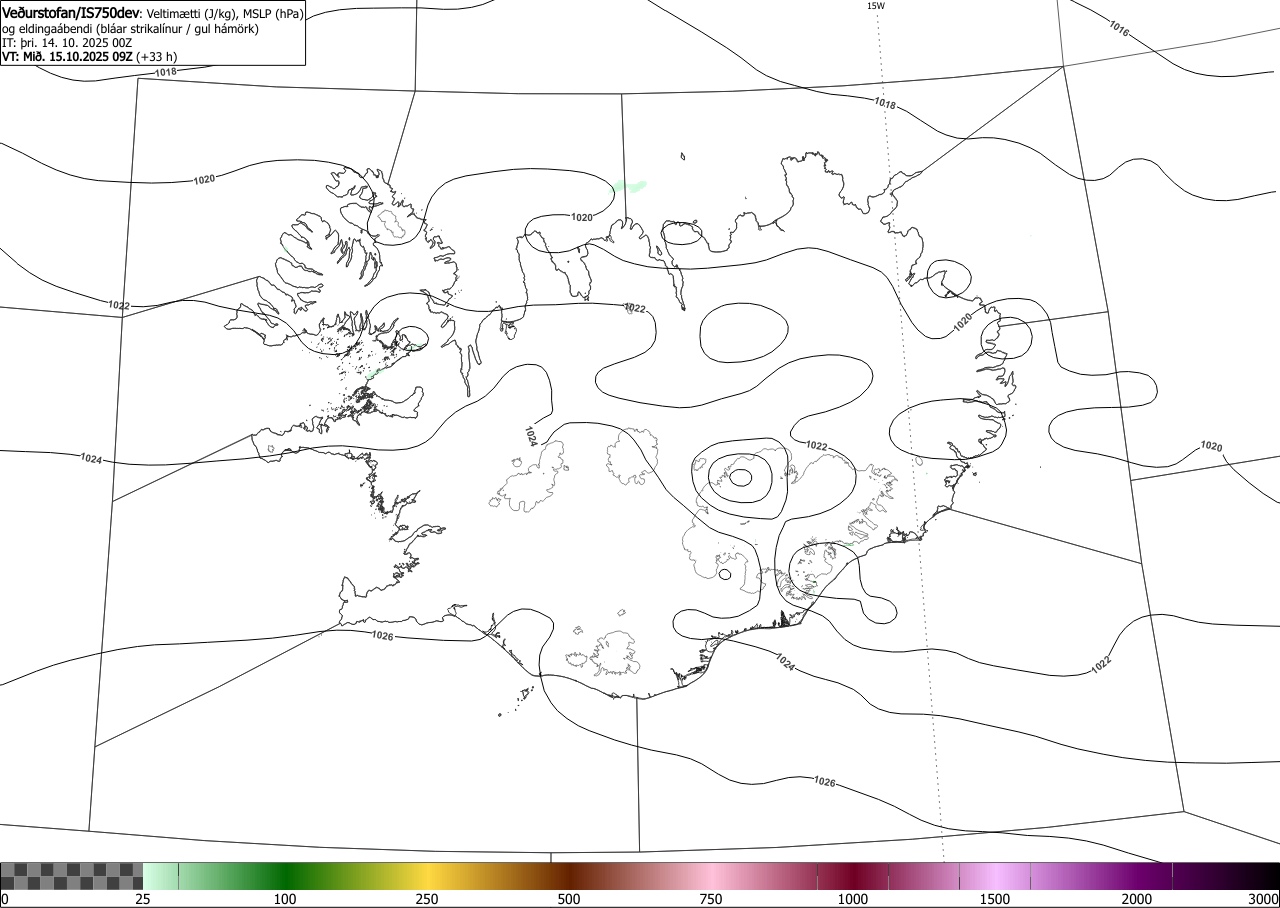
Task: Click the light green CAPE patch off the north coast
Action: point(629,185)
